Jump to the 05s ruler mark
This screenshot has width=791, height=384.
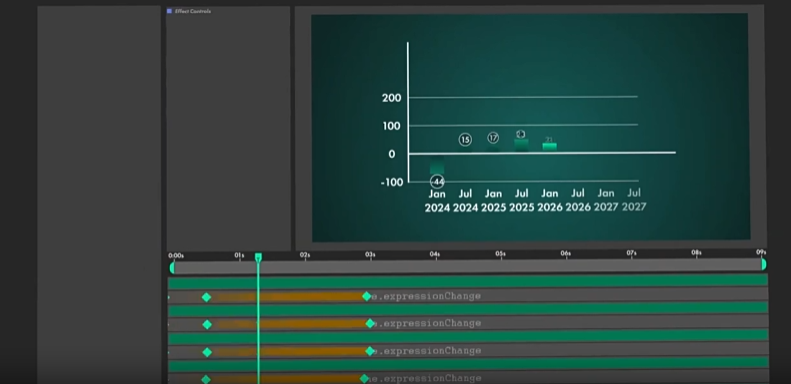[x=500, y=254]
